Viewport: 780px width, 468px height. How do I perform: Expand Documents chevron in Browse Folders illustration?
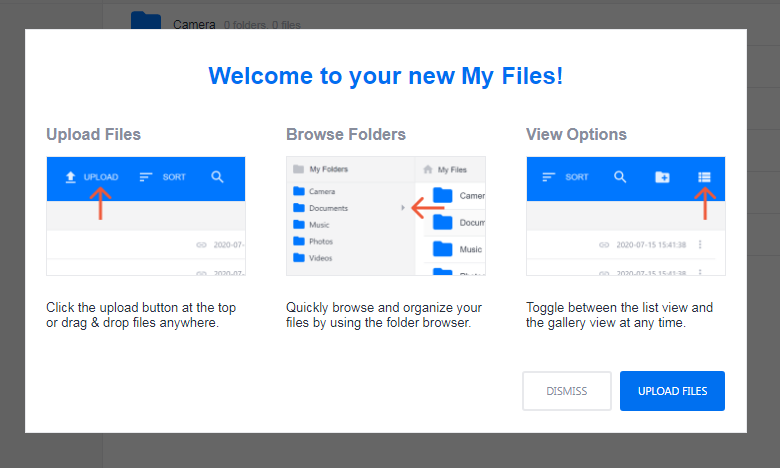[402, 208]
